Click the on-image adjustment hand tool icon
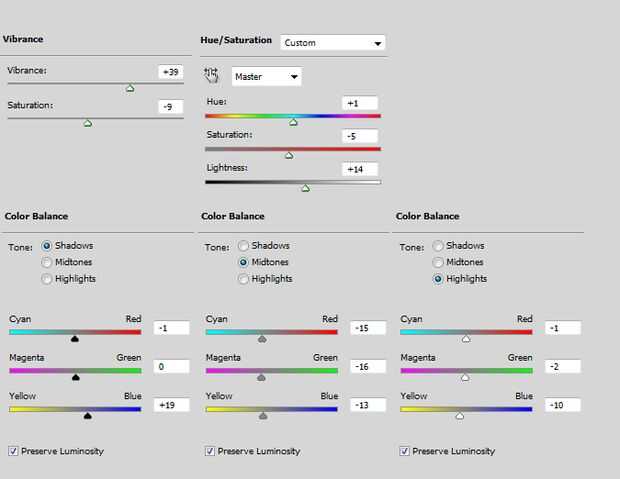The width and height of the screenshot is (620, 479). [x=211, y=76]
